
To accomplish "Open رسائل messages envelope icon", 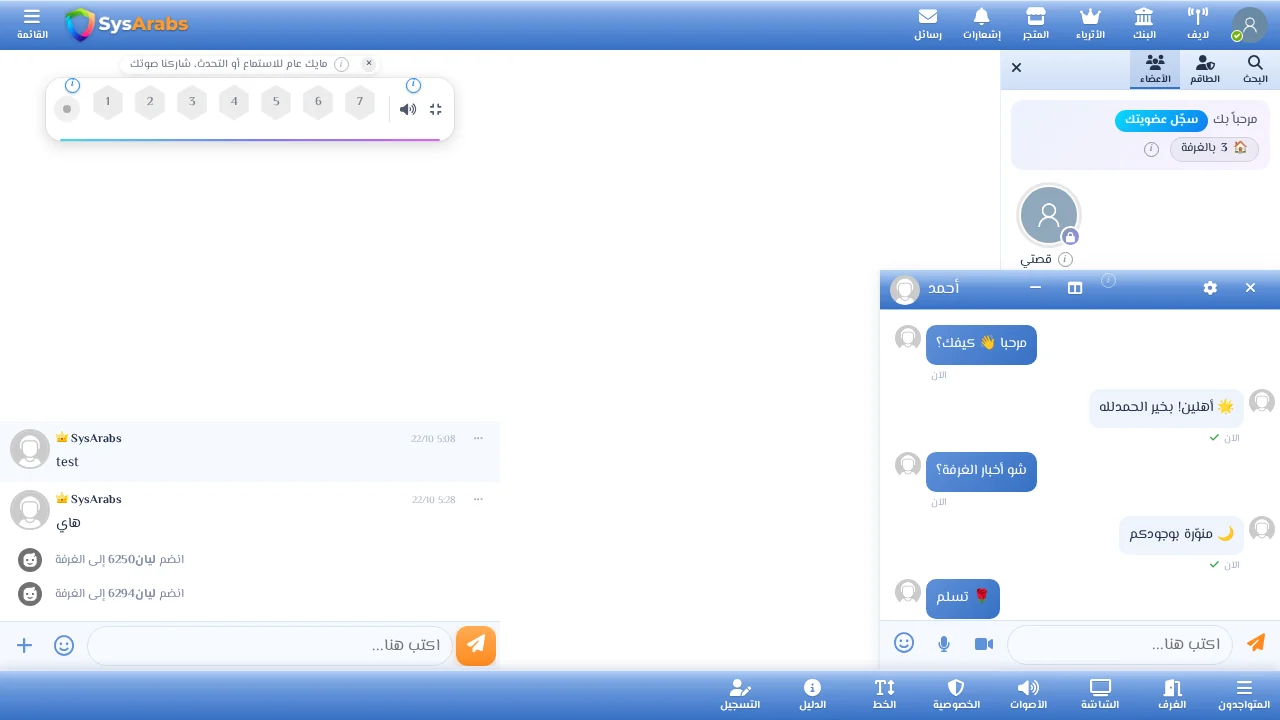I will pos(928,24).
